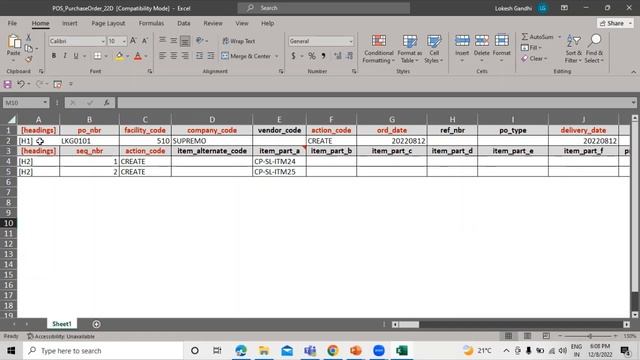Switch to the Page Layout tab

tap(108, 23)
